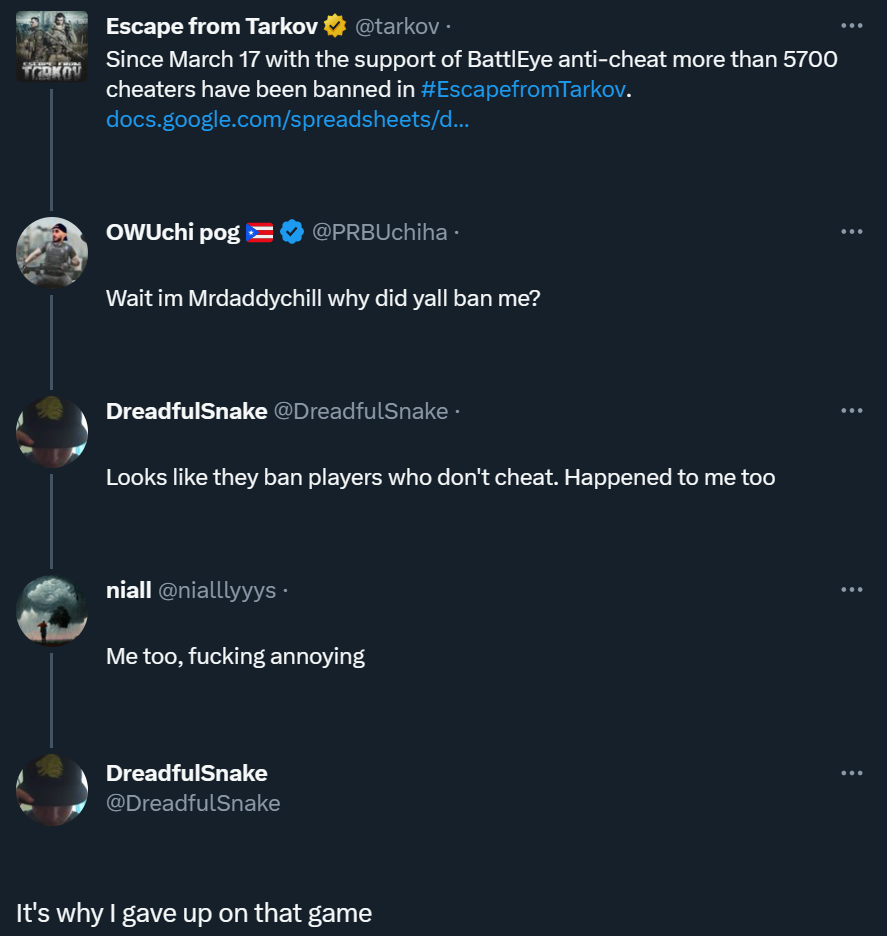The height and width of the screenshot is (936, 887).
Task: Click the first DreadfulSnake reply avatar
Action: click(x=51, y=431)
